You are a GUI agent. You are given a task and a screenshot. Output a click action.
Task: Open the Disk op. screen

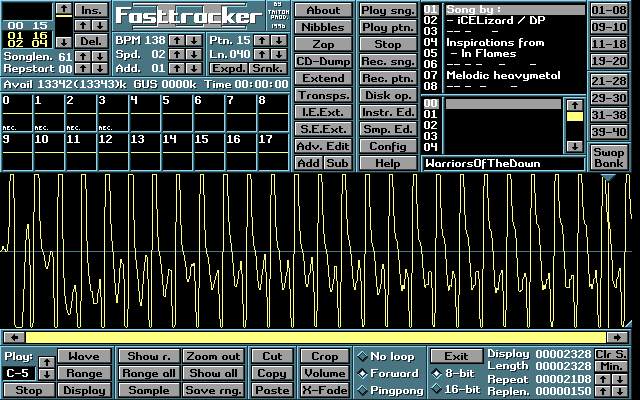tap(386, 96)
